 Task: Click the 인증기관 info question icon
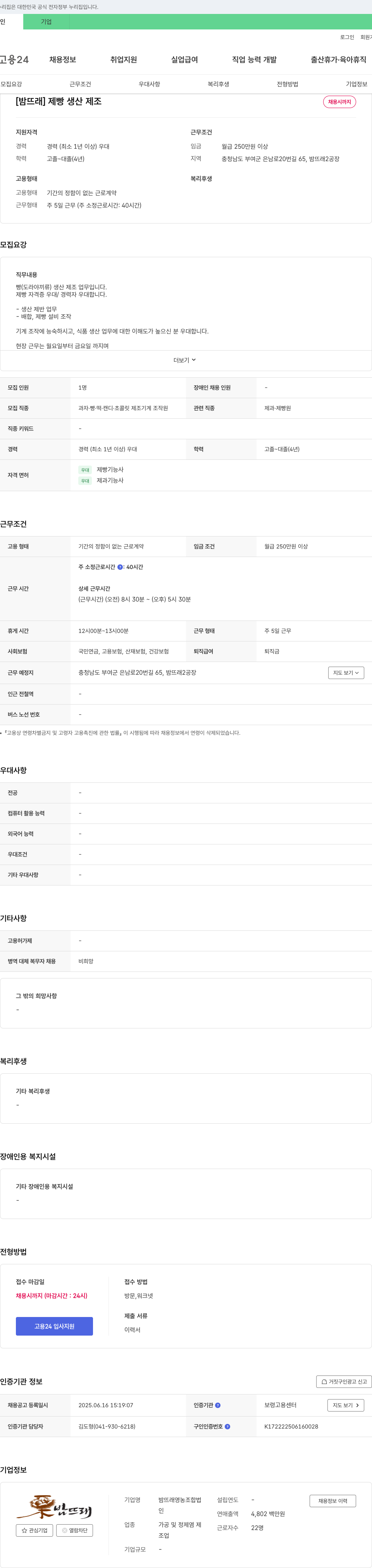click(218, 1405)
